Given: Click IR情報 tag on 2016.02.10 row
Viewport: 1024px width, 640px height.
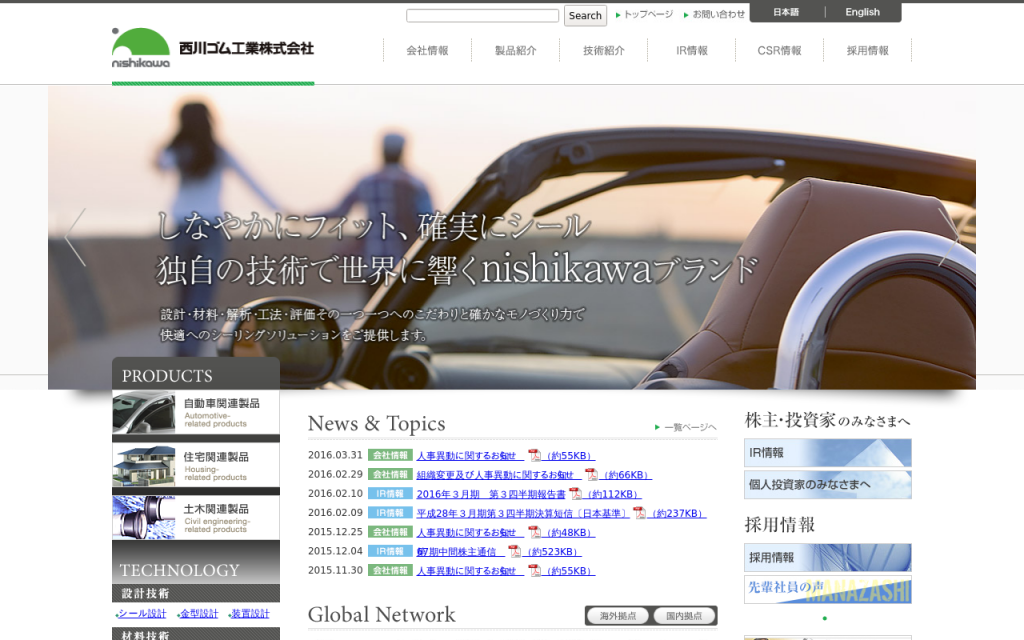Looking at the screenshot, I should pos(390,494).
